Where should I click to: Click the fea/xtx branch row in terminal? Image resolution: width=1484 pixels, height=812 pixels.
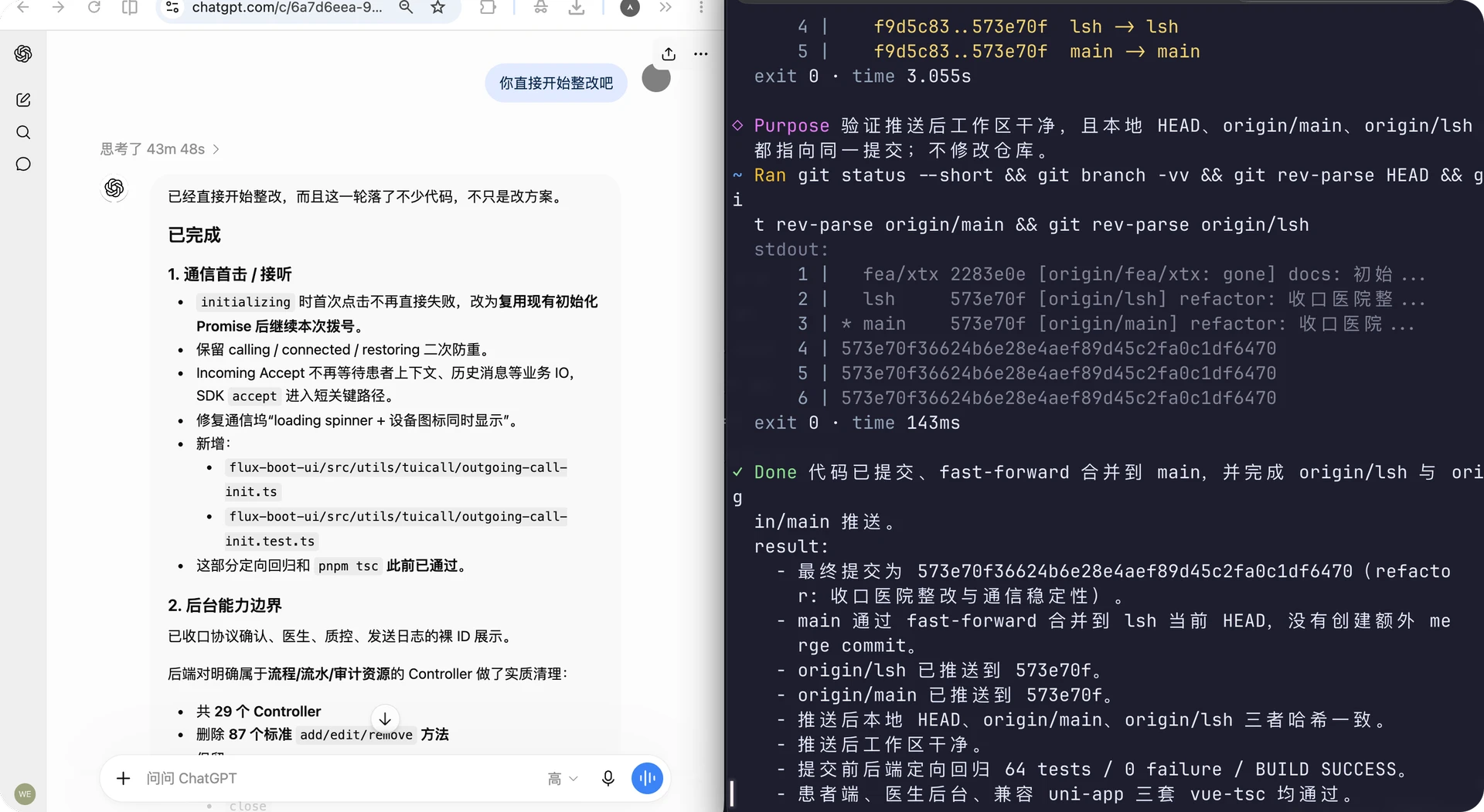(1112, 274)
